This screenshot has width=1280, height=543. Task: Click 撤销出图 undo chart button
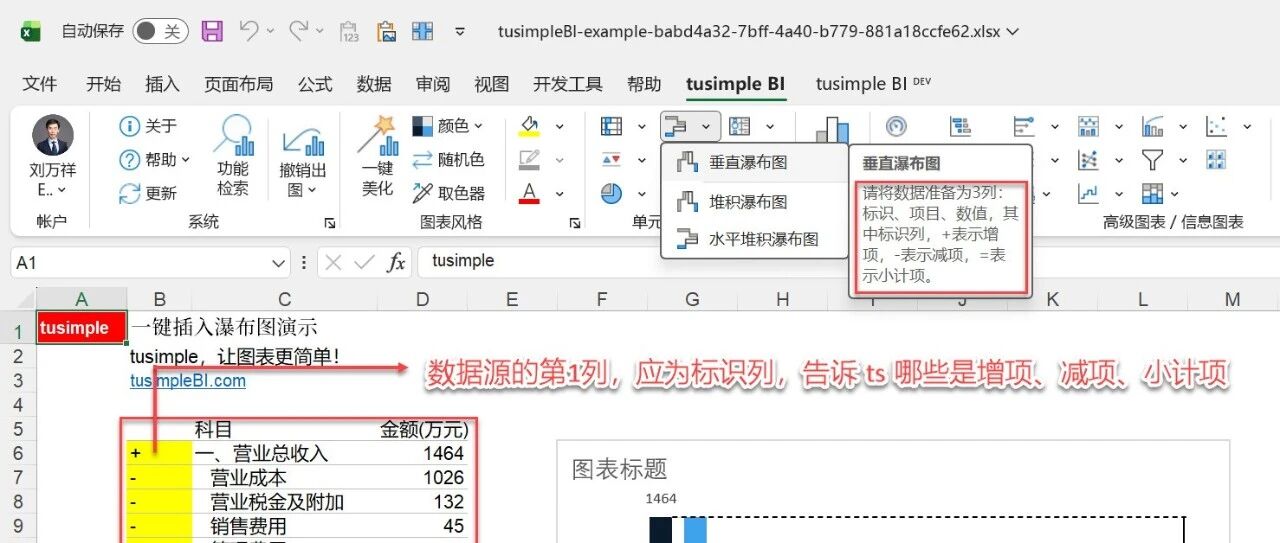[303, 160]
